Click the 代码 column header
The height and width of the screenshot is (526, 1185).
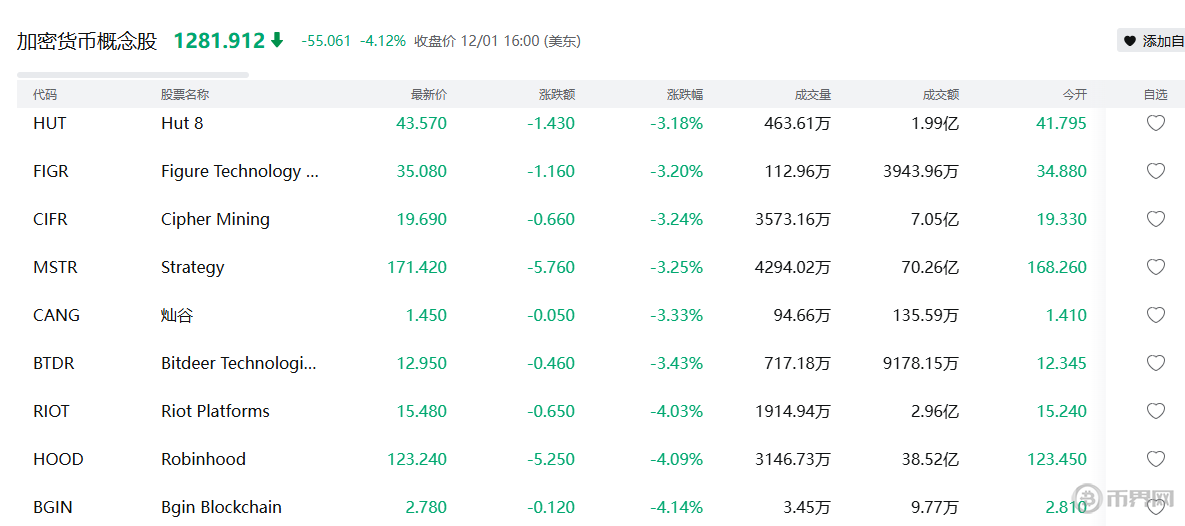click(45, 95)
